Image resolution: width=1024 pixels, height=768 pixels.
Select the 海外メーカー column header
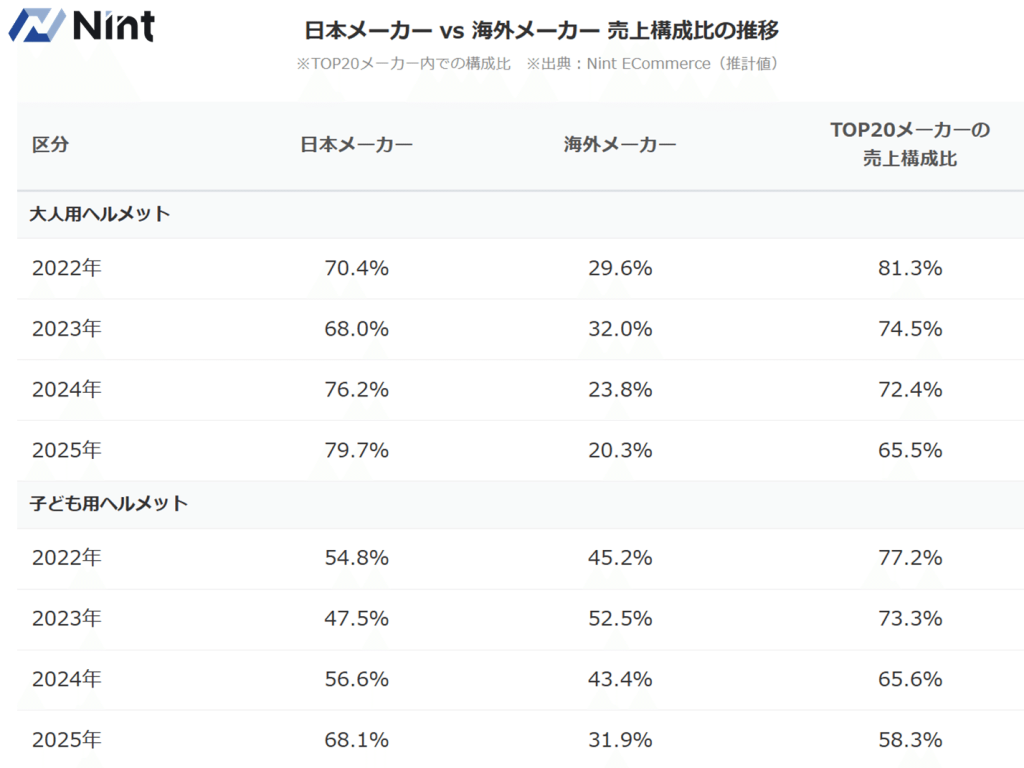(x=620, y=144)
